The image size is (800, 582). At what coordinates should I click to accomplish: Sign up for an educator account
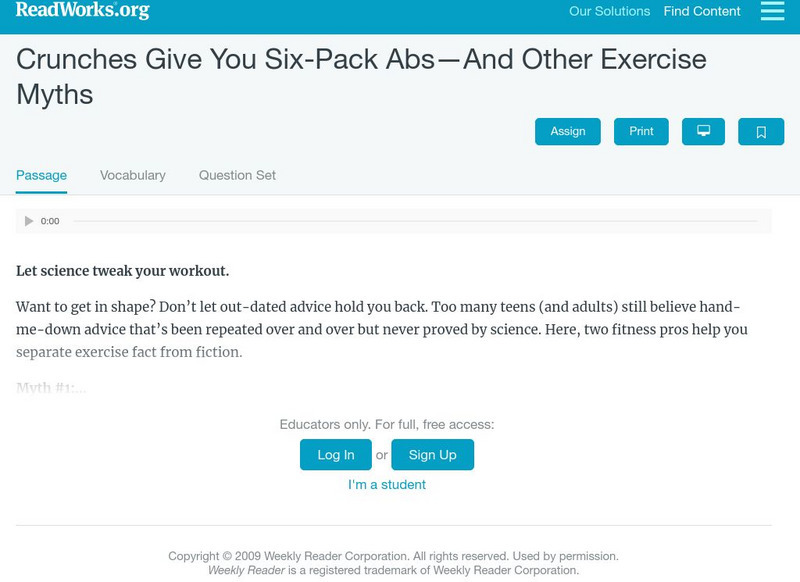(432, 454)
